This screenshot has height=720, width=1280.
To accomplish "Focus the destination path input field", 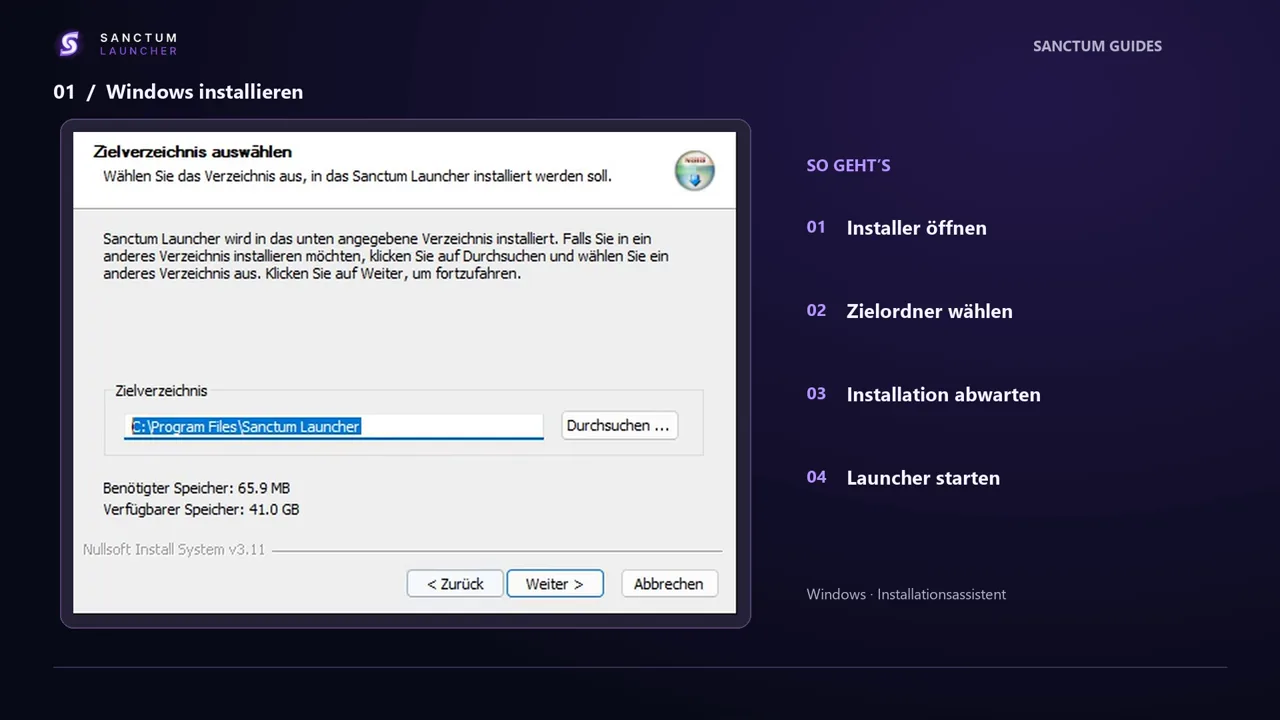I will click(334, 426).
